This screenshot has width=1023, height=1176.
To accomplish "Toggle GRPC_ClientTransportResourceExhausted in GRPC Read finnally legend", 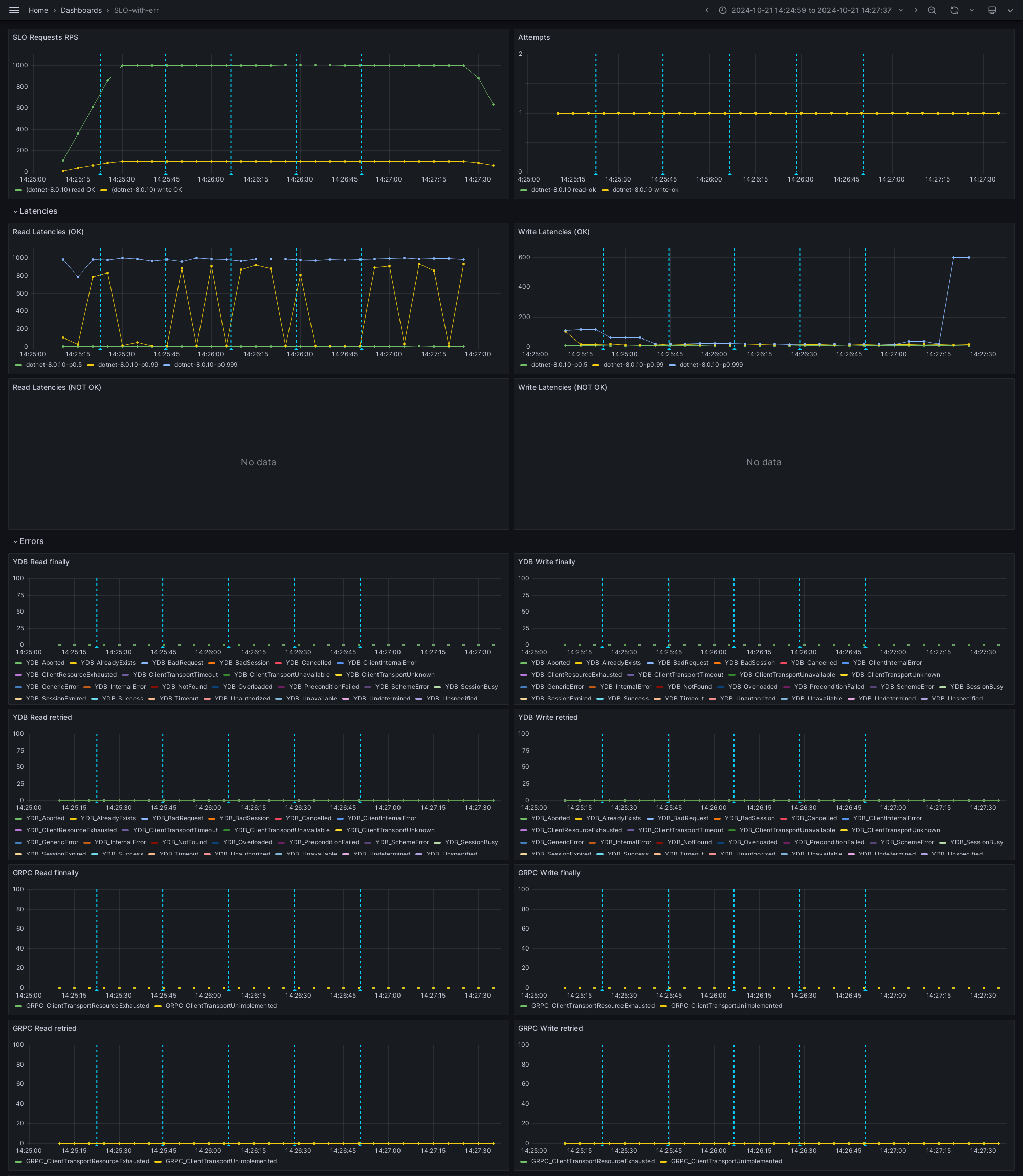I will coord(87,1006).
